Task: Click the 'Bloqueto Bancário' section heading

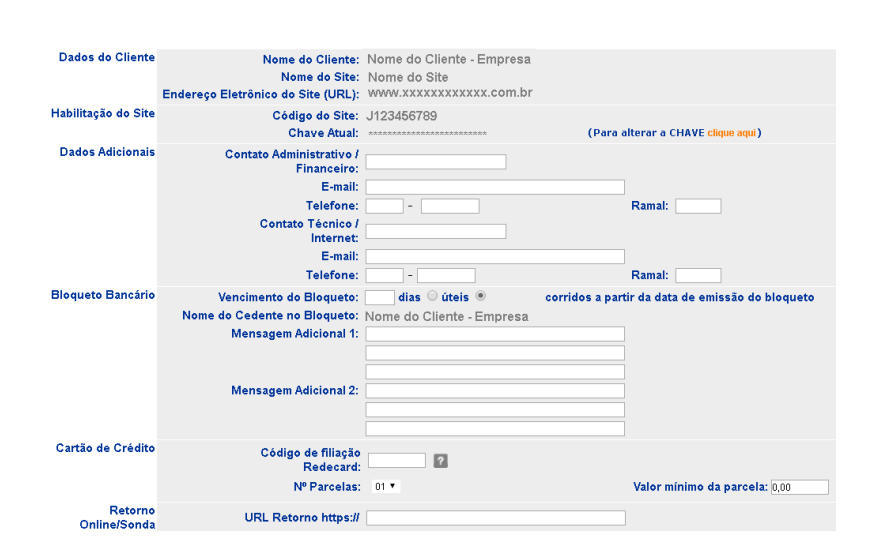Action: pos(103,295)
